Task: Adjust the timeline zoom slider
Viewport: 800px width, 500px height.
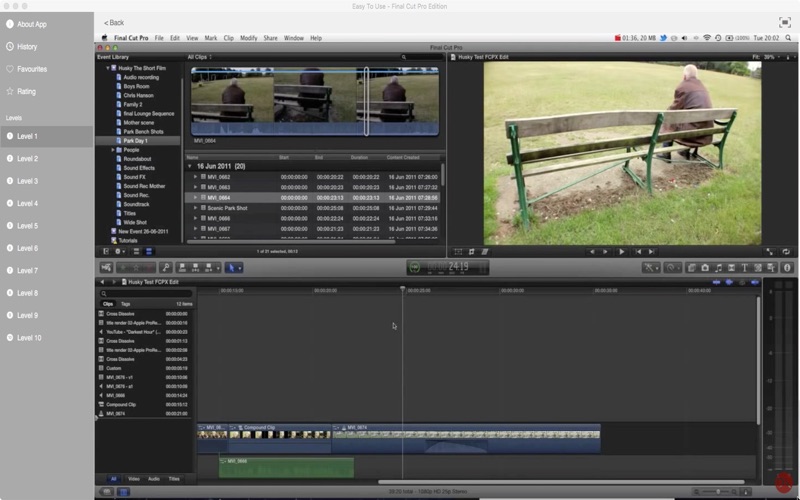Action: pyautogui.click(x=718, y=492)
